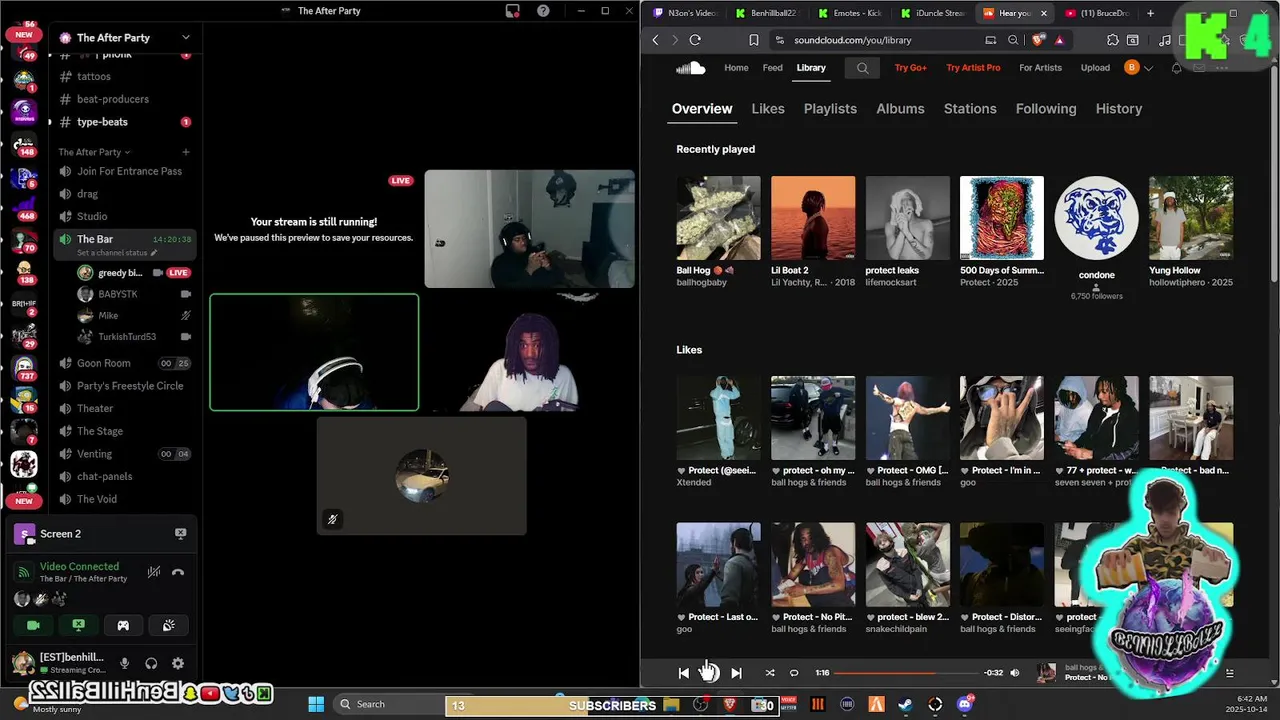Open the For Artists page

1040,68
